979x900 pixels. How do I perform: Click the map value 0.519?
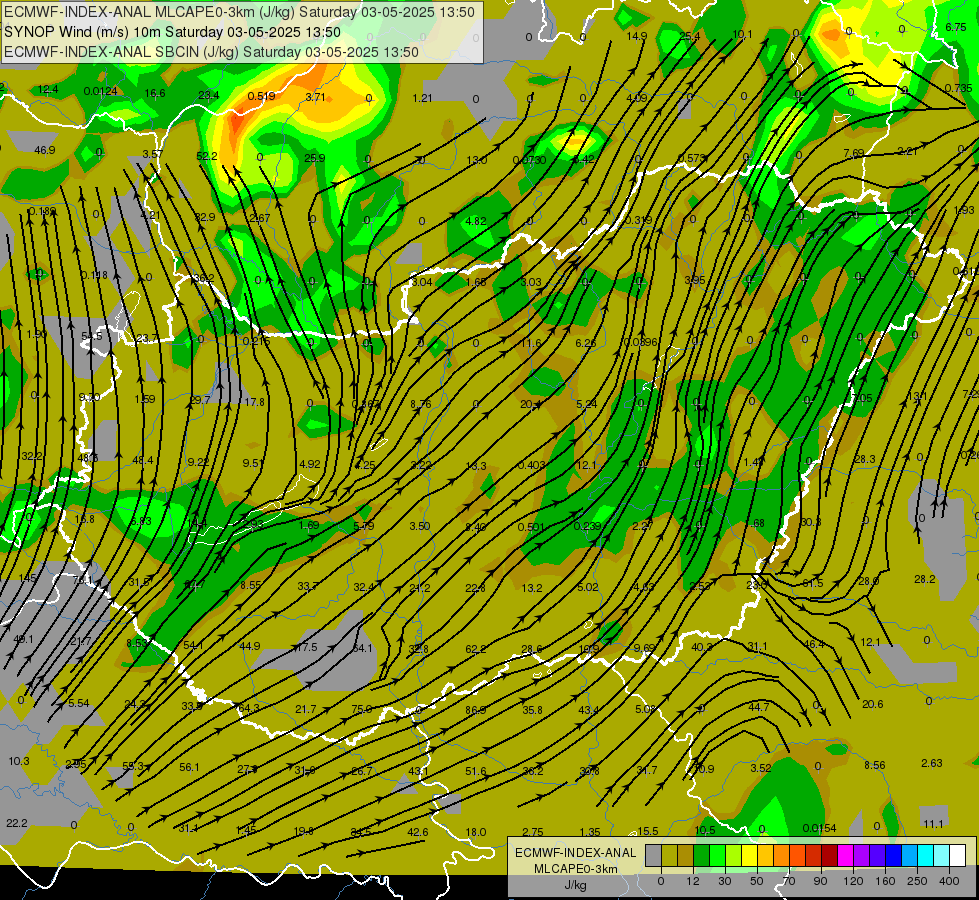(262, 96)
